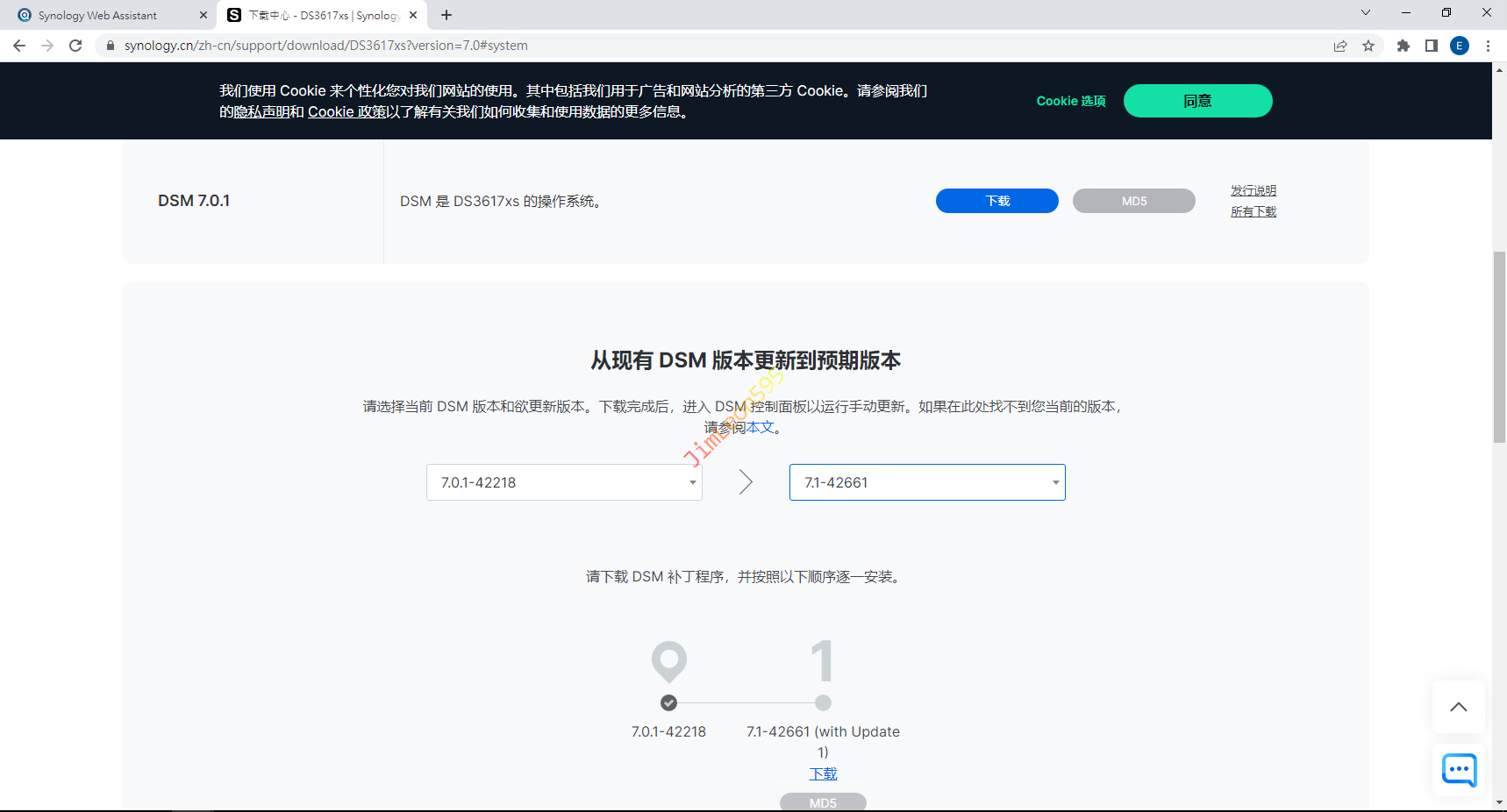
Task: Click the share page icon in address bar
Action: point(1340,46)
